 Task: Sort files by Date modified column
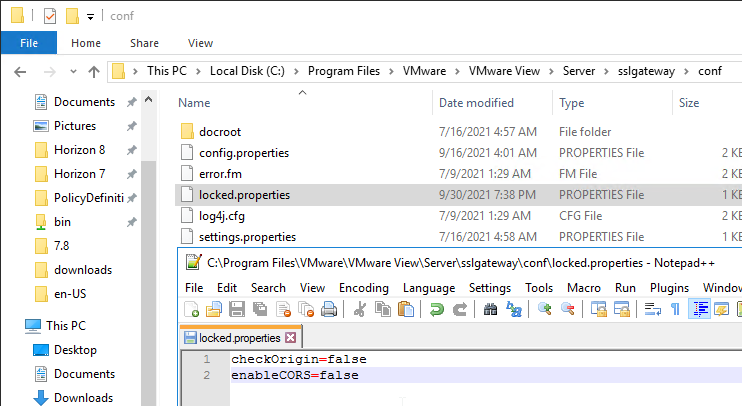(x=476, y=103)
